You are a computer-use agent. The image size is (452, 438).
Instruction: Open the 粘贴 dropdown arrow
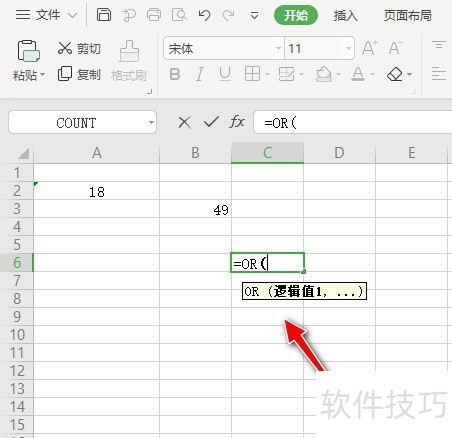(42, 75)
